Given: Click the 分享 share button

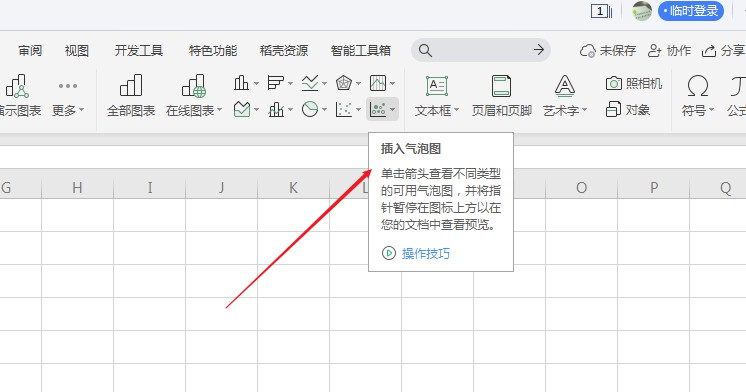Looking at the screenshot, I should (x=723, y=50).
